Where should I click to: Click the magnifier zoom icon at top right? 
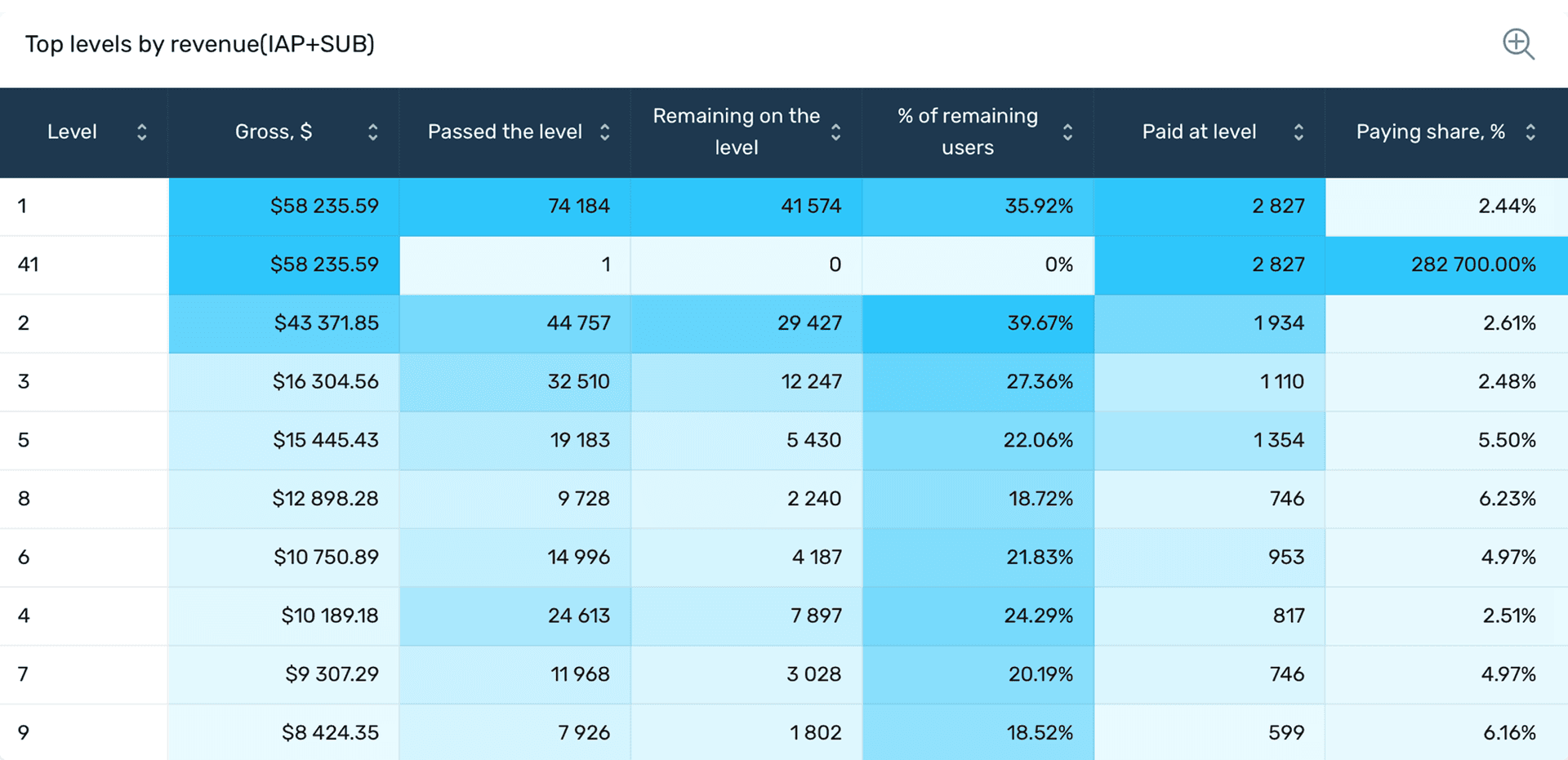tap(1518, 44)
